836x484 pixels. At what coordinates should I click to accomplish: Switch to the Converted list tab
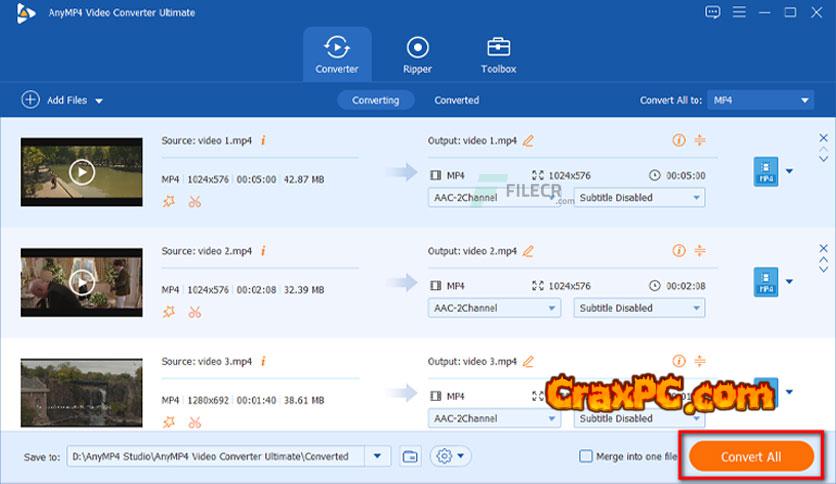(456, 100)
